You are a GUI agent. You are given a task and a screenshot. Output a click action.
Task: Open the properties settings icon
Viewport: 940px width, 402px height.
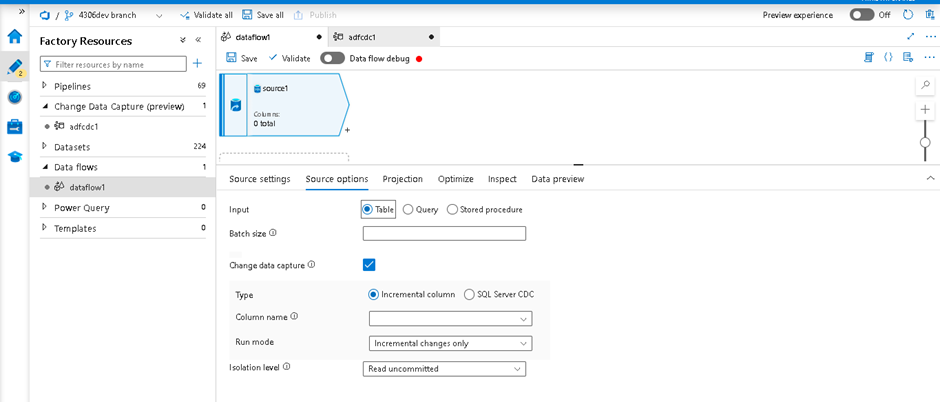pos(908,58)
